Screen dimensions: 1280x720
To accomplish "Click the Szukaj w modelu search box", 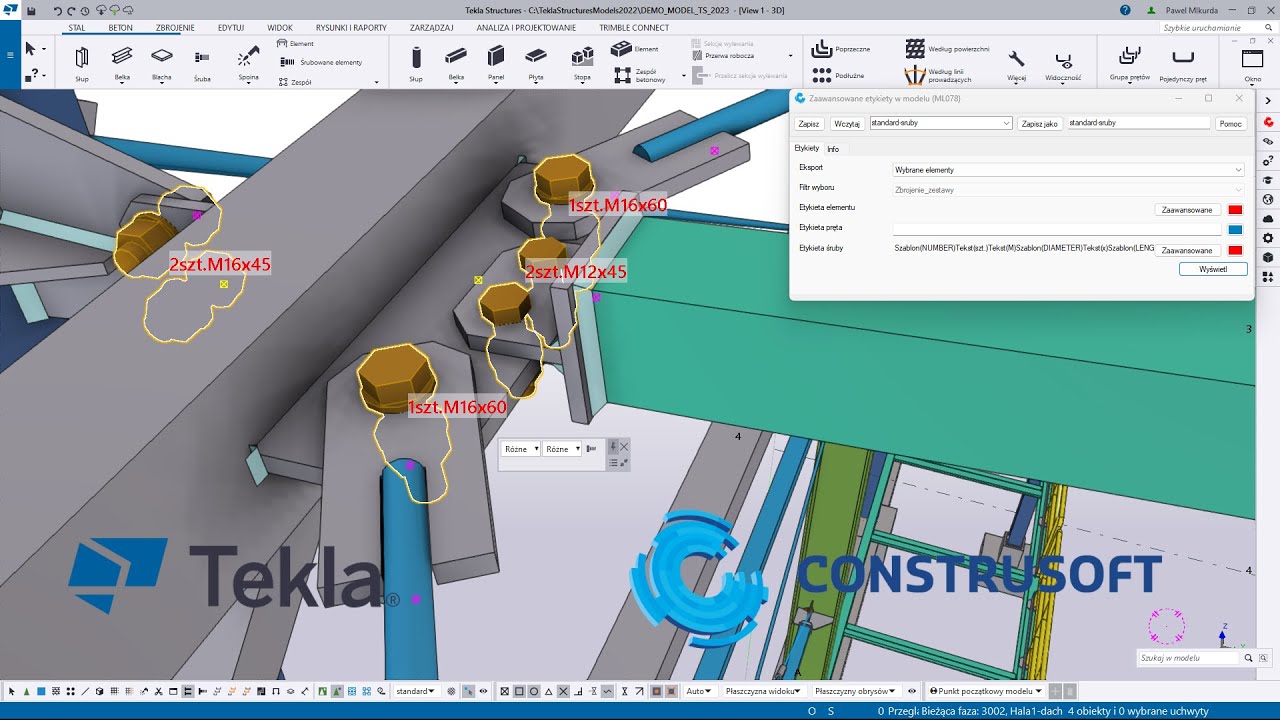I will [x=1188, y=658].
